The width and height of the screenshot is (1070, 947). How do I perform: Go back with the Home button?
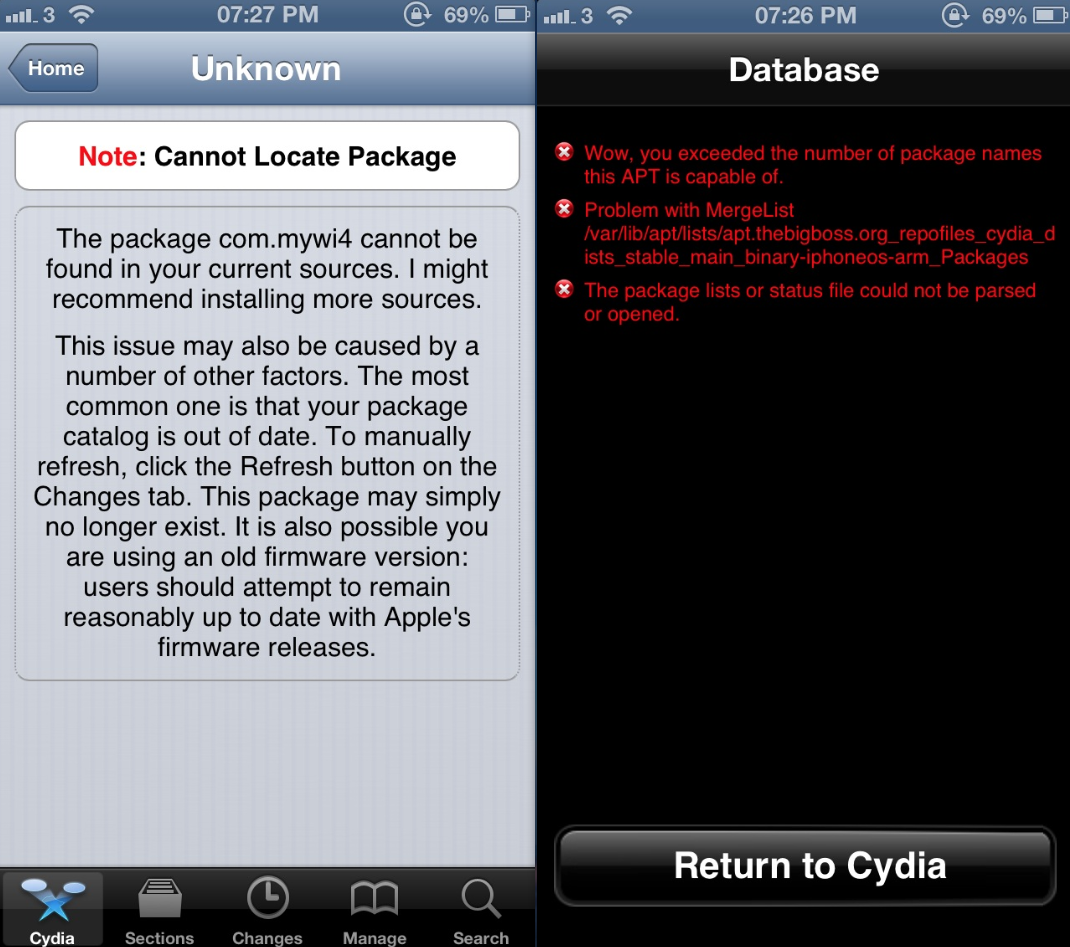pos(53,68)
